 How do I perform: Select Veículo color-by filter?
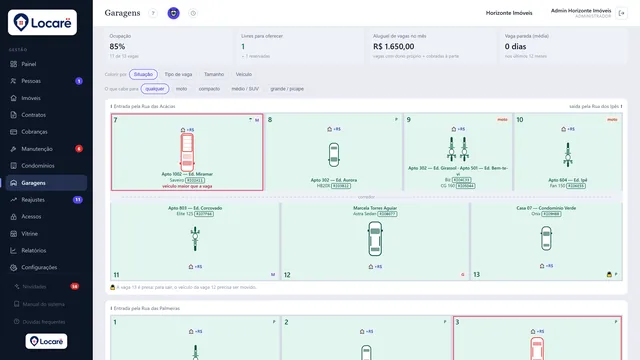coord(244,74)
